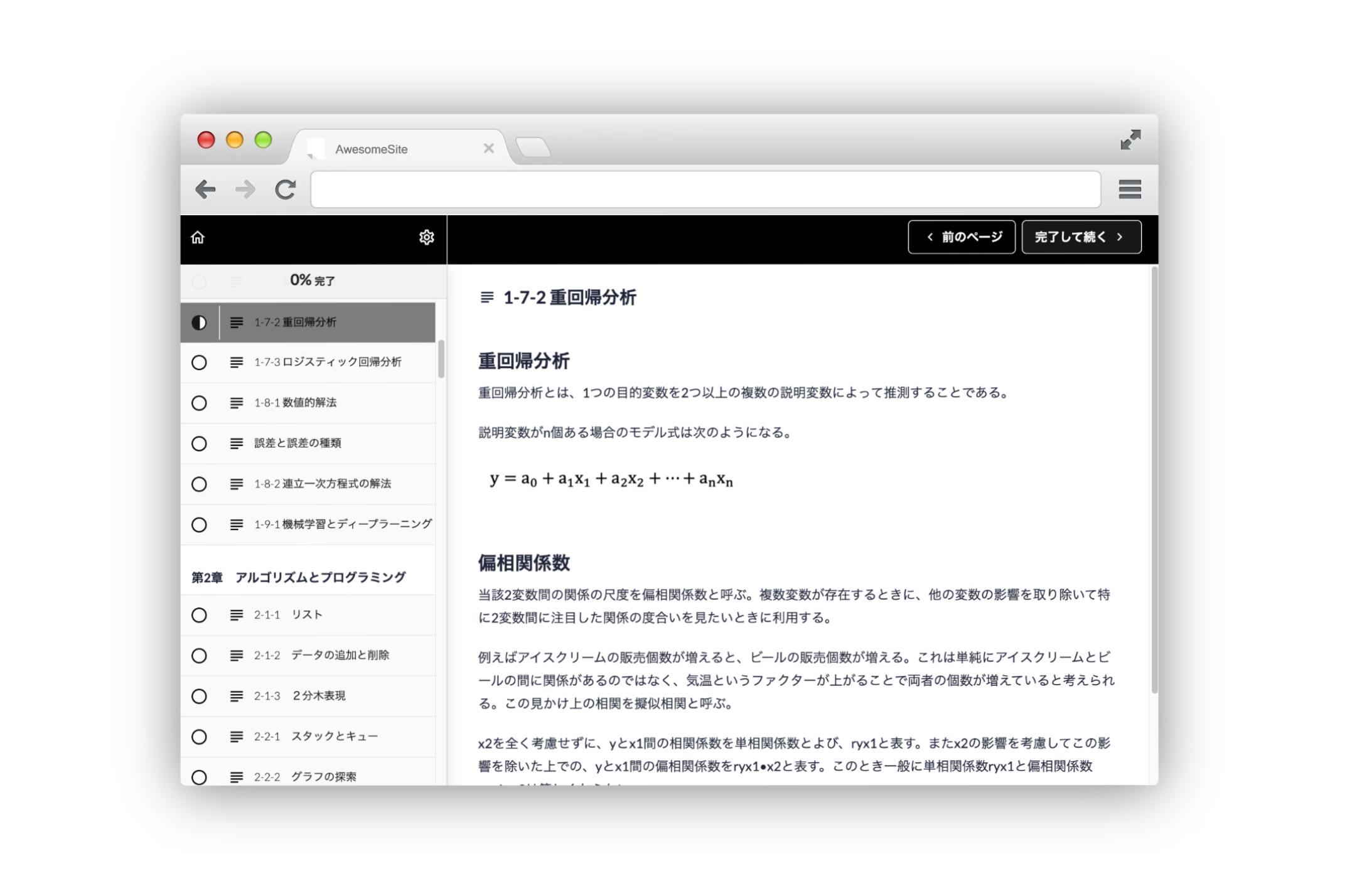Viewport: 1357px width, 896px height.
Task: Click text-lines icon beside 2-1-2 データの追加と削除
Action: [237, 656]
